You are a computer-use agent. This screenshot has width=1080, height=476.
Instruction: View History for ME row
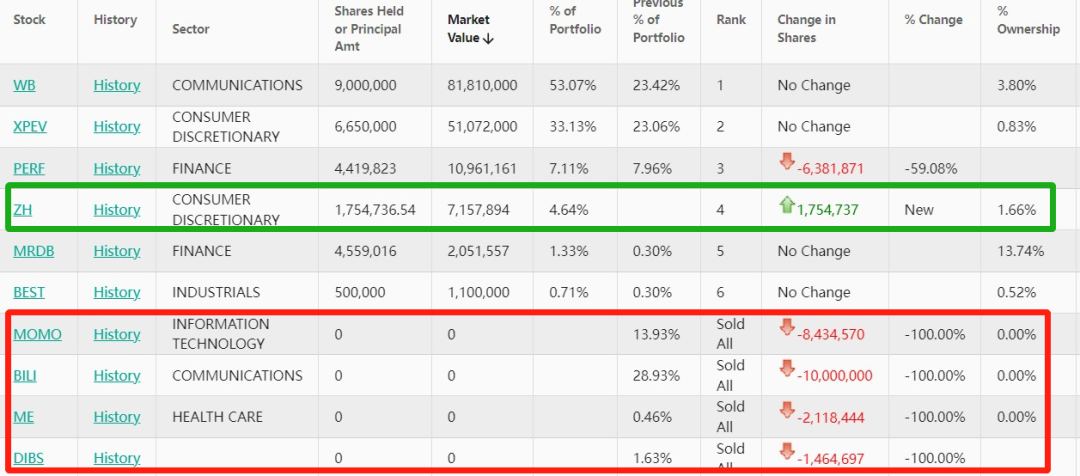117,417
